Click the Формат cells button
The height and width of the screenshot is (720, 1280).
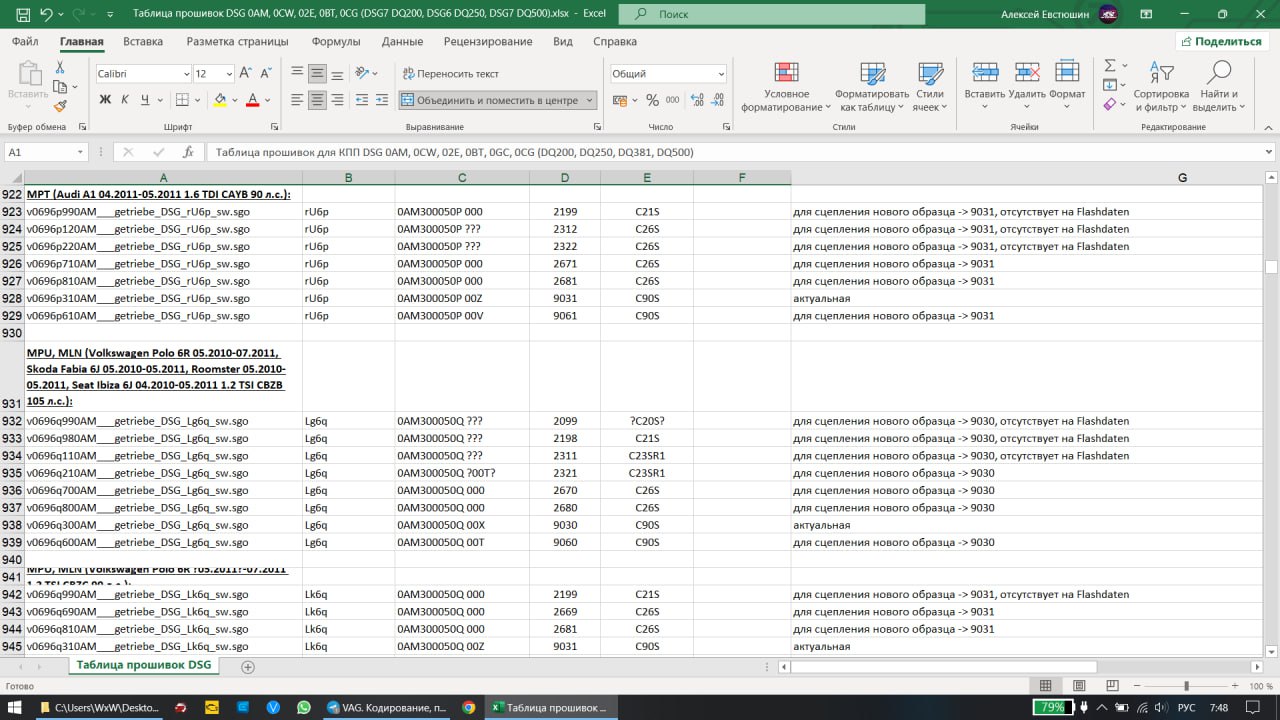tap(1067, 87)
